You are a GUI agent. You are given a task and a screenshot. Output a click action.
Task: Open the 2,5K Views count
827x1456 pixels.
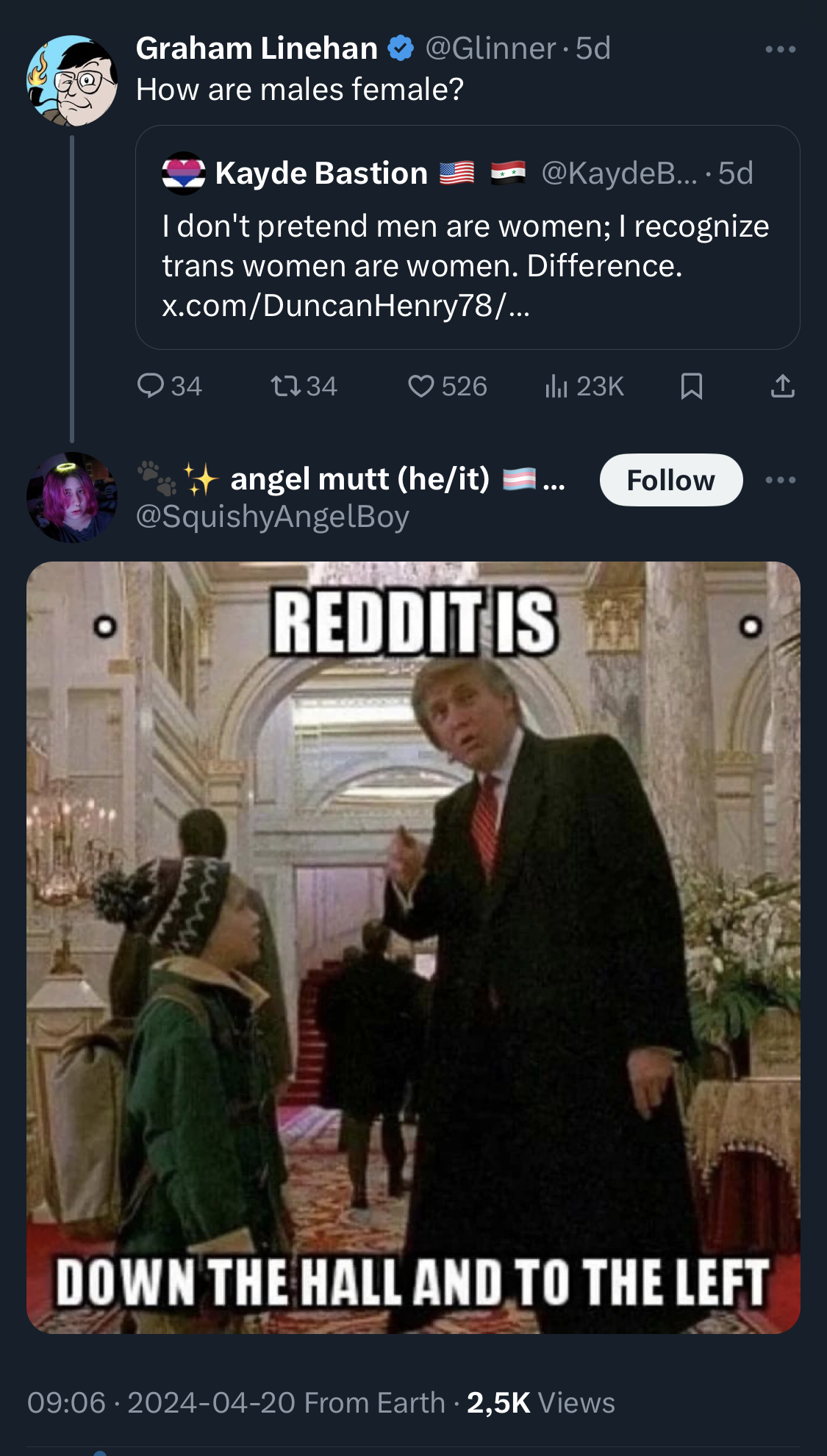(x=541, y=1402)
